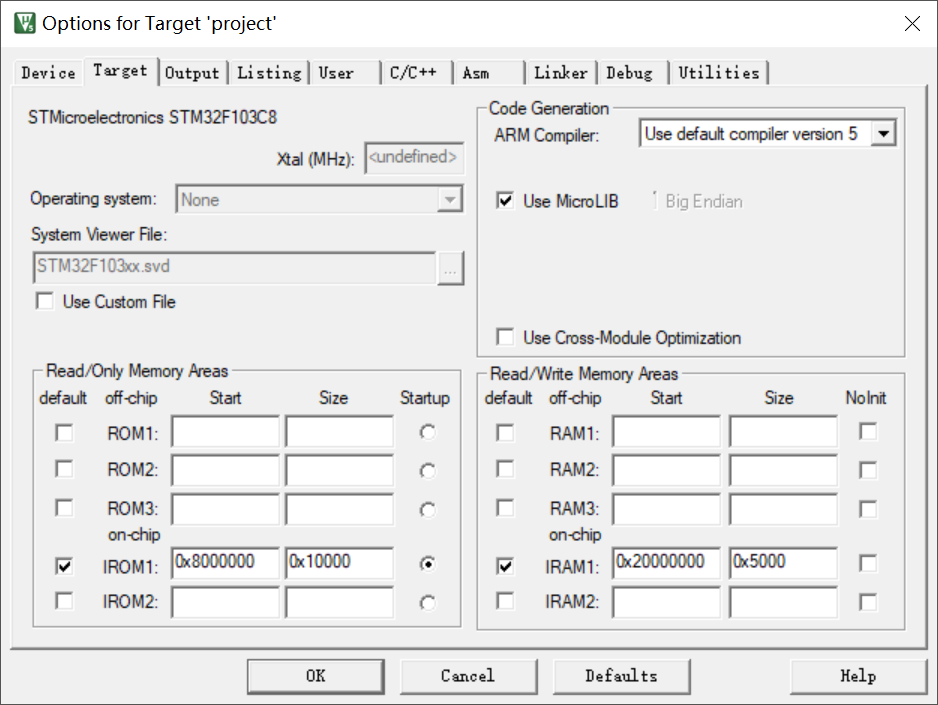Viewport: 938px width, 705px height.
Task: Check the Use Custom File option
Action: (44, 301)
